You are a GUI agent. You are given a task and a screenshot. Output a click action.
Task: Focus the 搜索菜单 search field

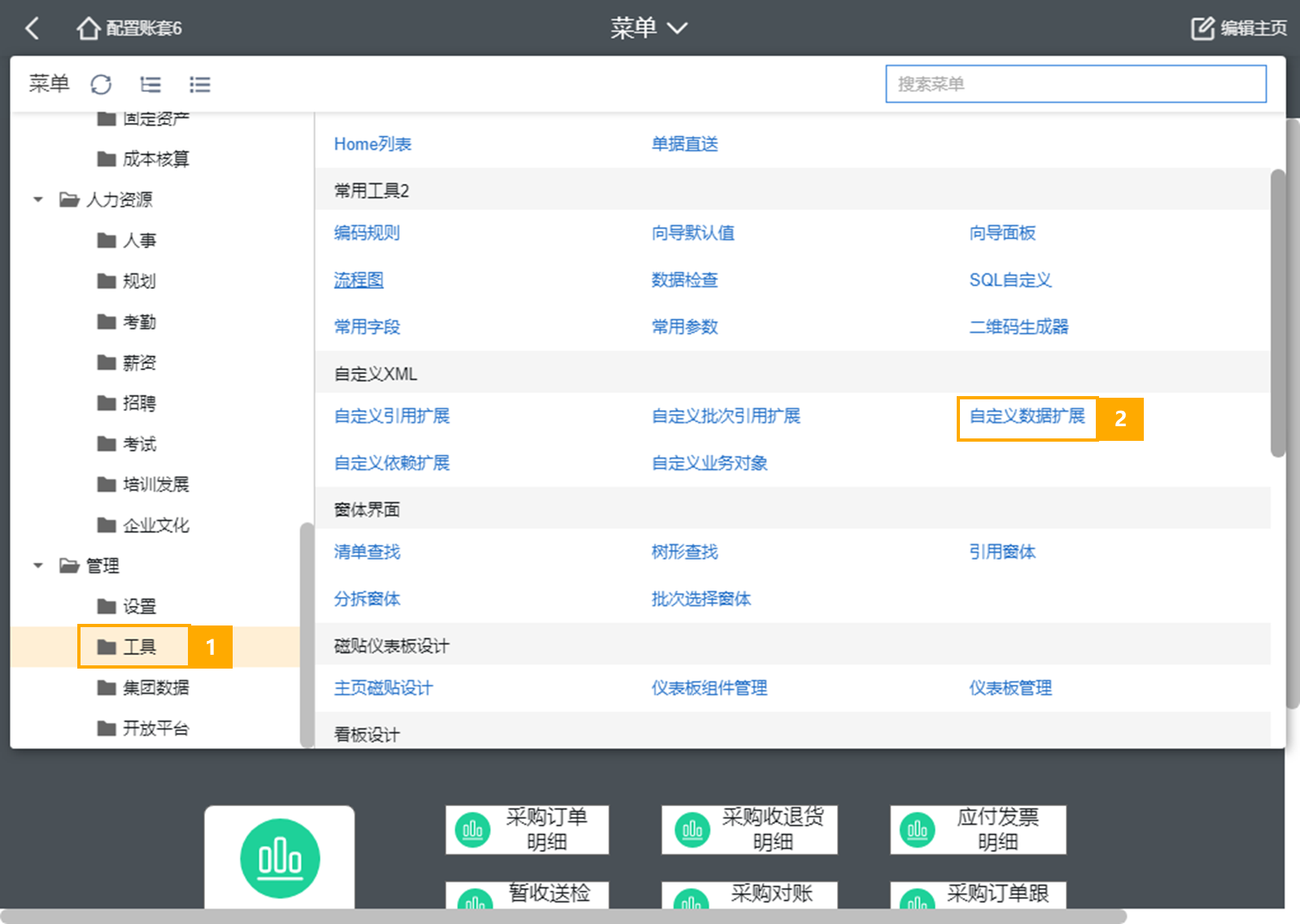click(1075, 84)
